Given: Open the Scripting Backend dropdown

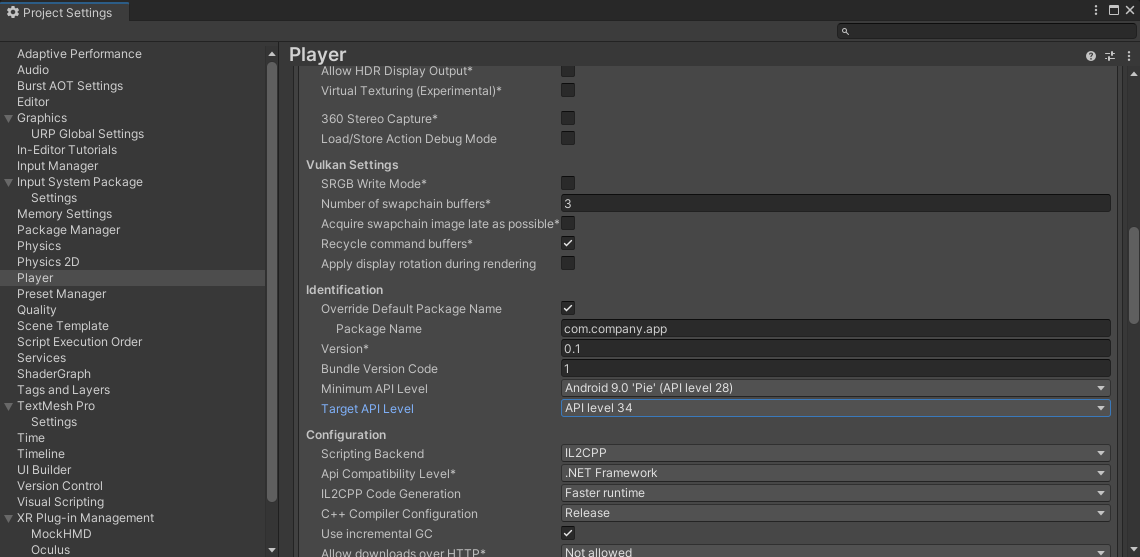Looking at the screenshot, I should pos(835,453).
